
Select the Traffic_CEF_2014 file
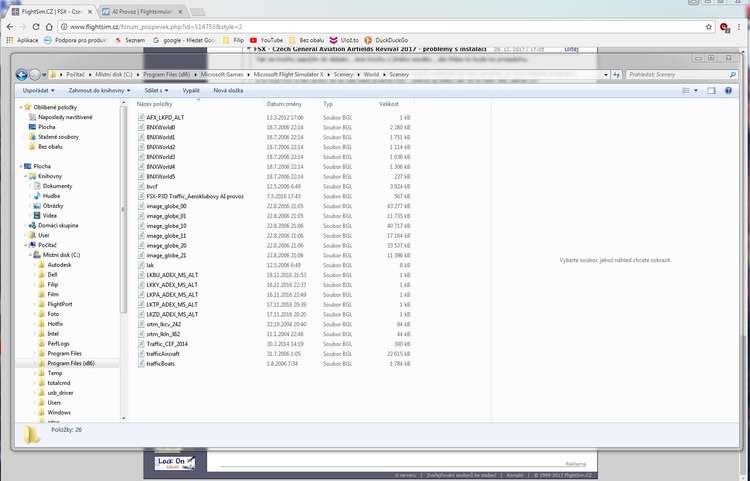tap(163, 344)
